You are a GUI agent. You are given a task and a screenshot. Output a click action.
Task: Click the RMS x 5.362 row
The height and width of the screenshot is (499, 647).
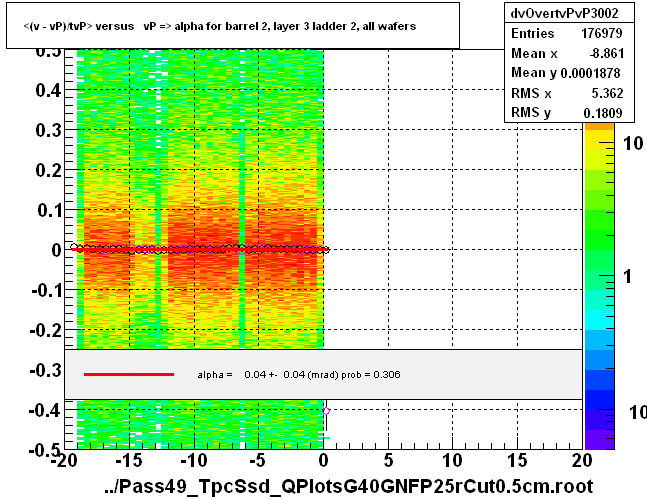click(567, 93)
